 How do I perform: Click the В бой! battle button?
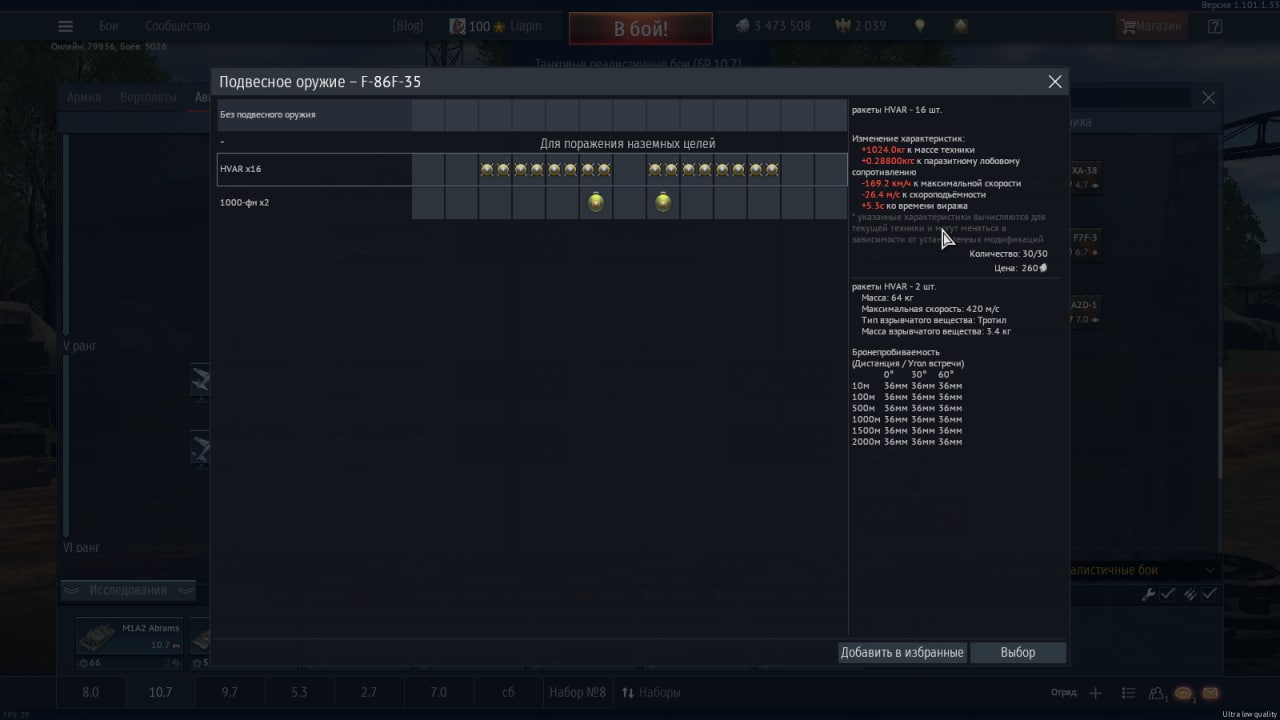click(641, 29)
